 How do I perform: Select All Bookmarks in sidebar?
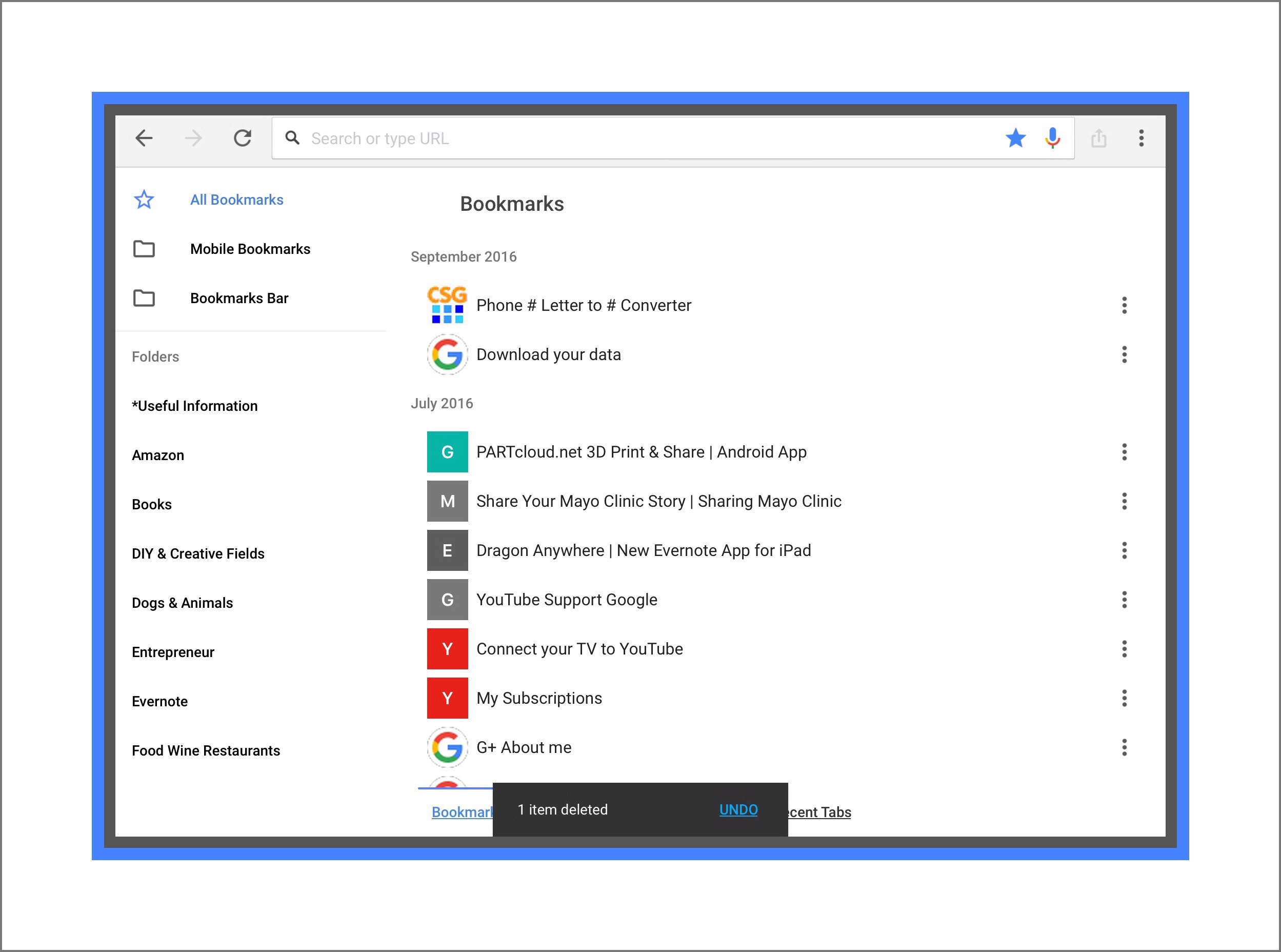coord(236,200)
